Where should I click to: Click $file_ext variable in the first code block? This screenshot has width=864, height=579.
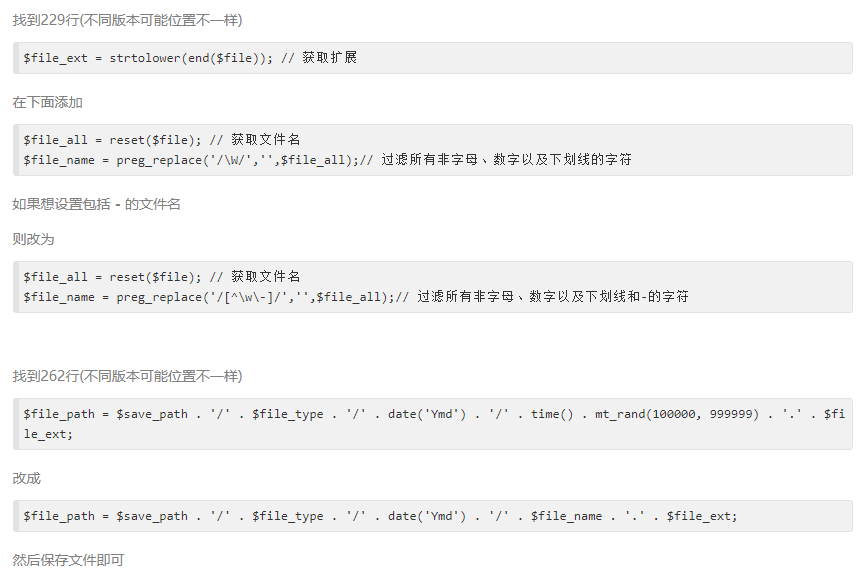point(55,58)
